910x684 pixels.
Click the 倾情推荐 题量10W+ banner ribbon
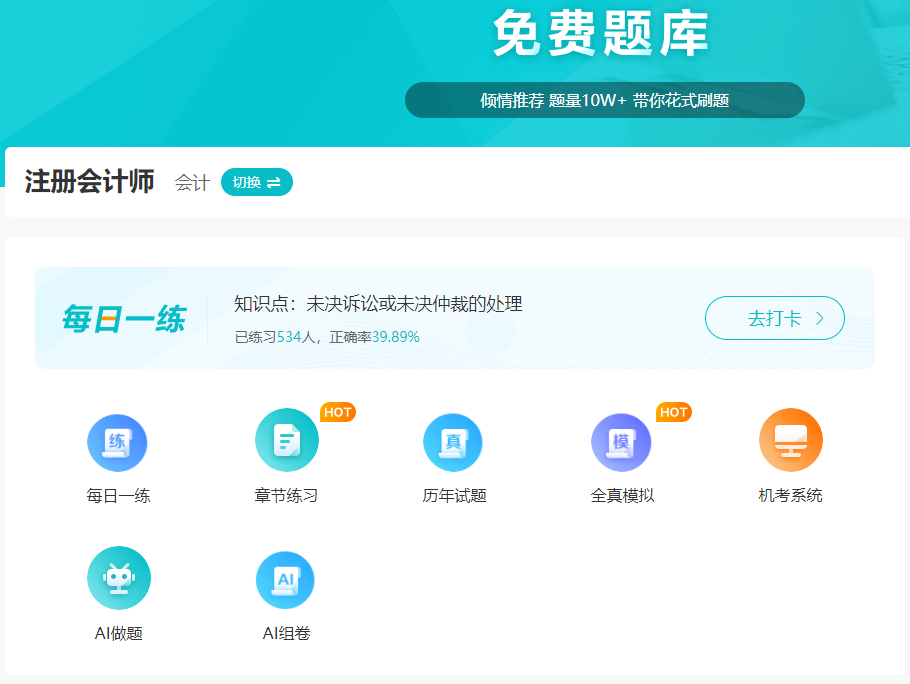pos(604,100)
